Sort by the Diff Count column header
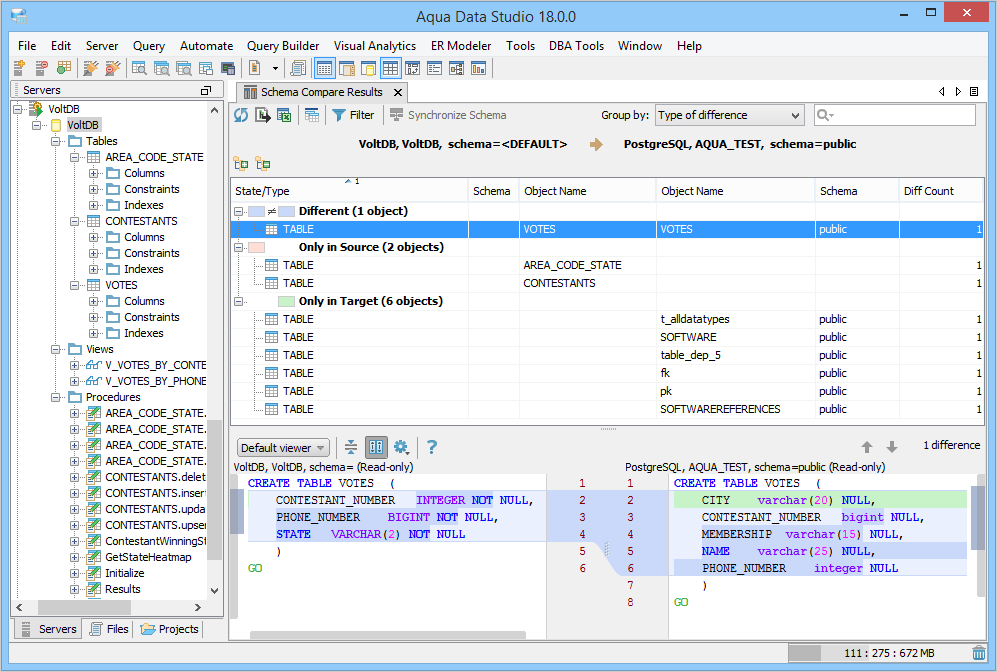 [x=941, y=191]
